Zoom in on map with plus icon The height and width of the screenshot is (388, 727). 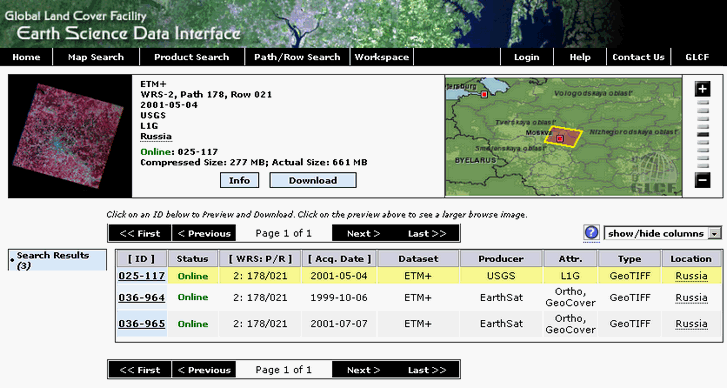pyautogui.click(x=702, y=89)
